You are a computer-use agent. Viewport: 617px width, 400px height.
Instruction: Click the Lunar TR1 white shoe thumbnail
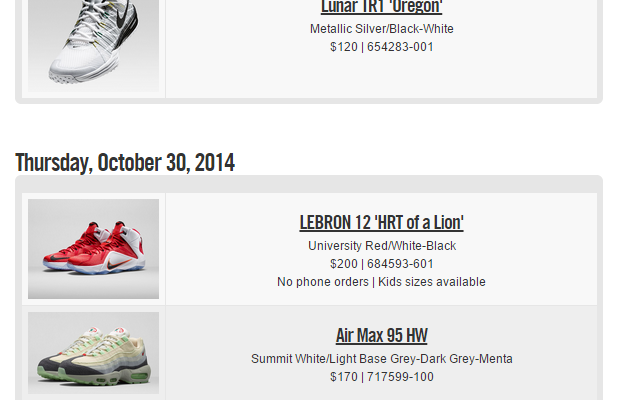(93, 45)
